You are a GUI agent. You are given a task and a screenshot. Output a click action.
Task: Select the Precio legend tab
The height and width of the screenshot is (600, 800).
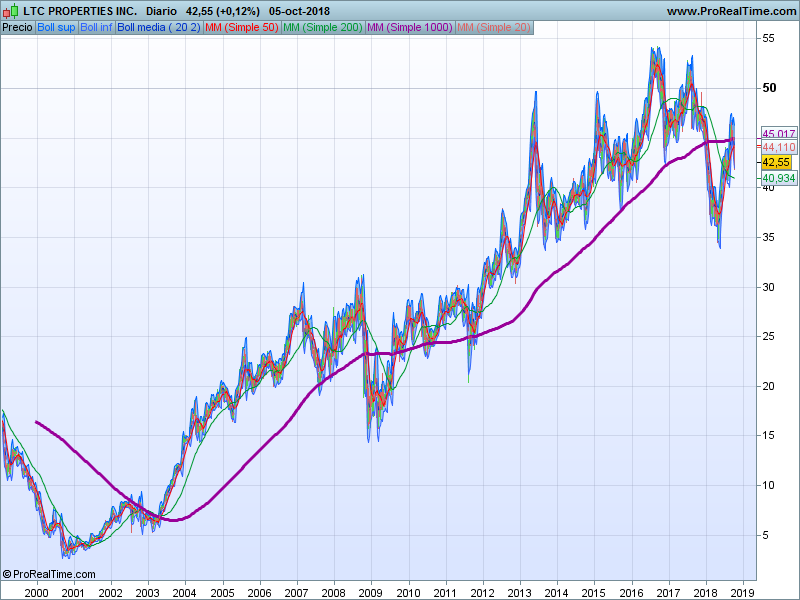(17, 28)
